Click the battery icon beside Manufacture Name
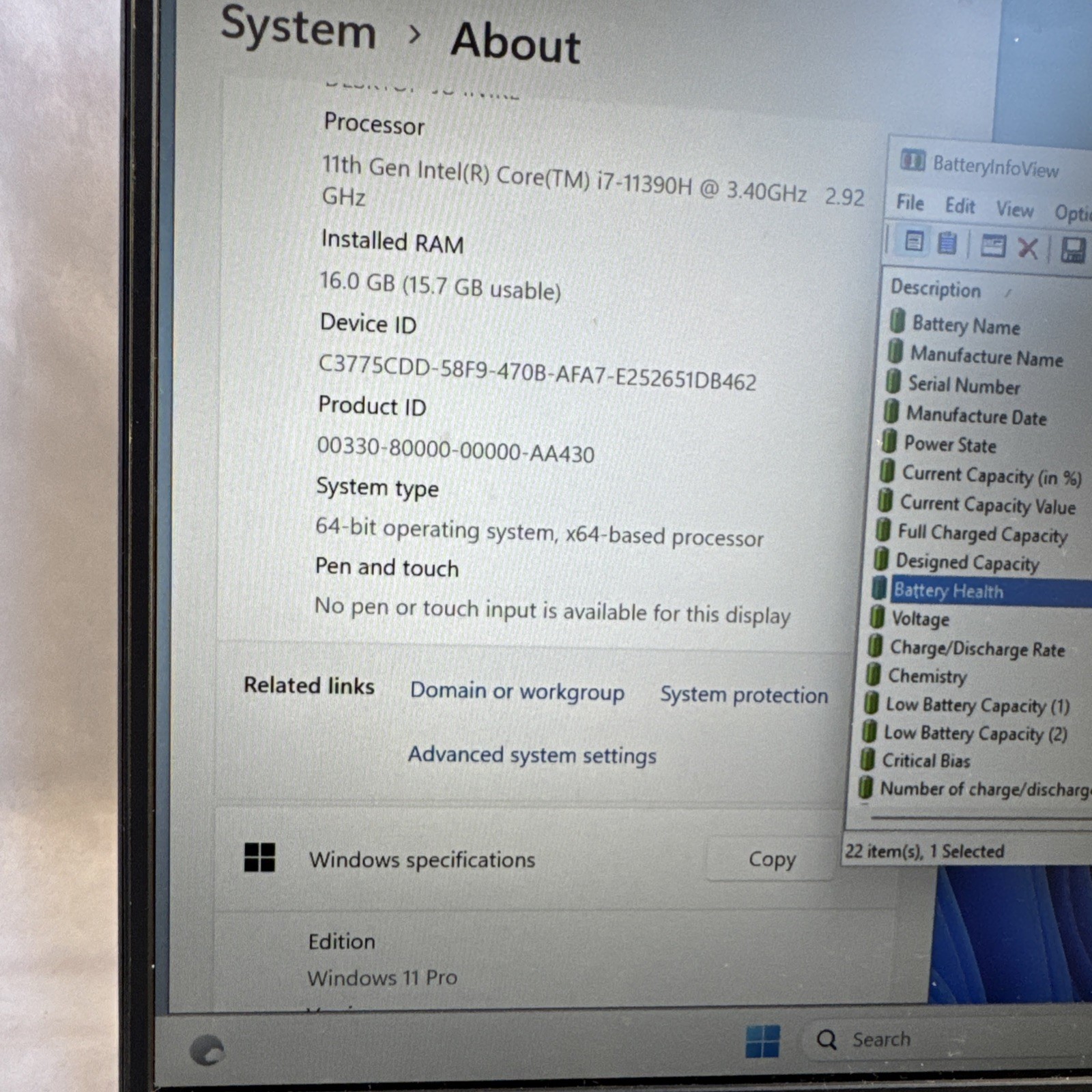The height and width of the screenshot is (1092, 1092). 895,351
